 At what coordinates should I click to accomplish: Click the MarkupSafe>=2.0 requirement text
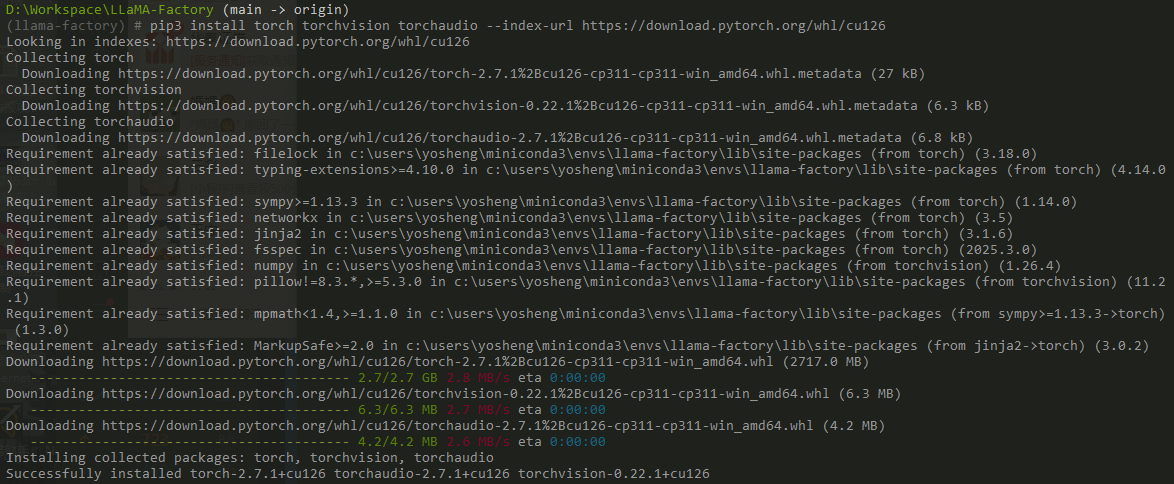pyautogui.click(x=300, y=346)
